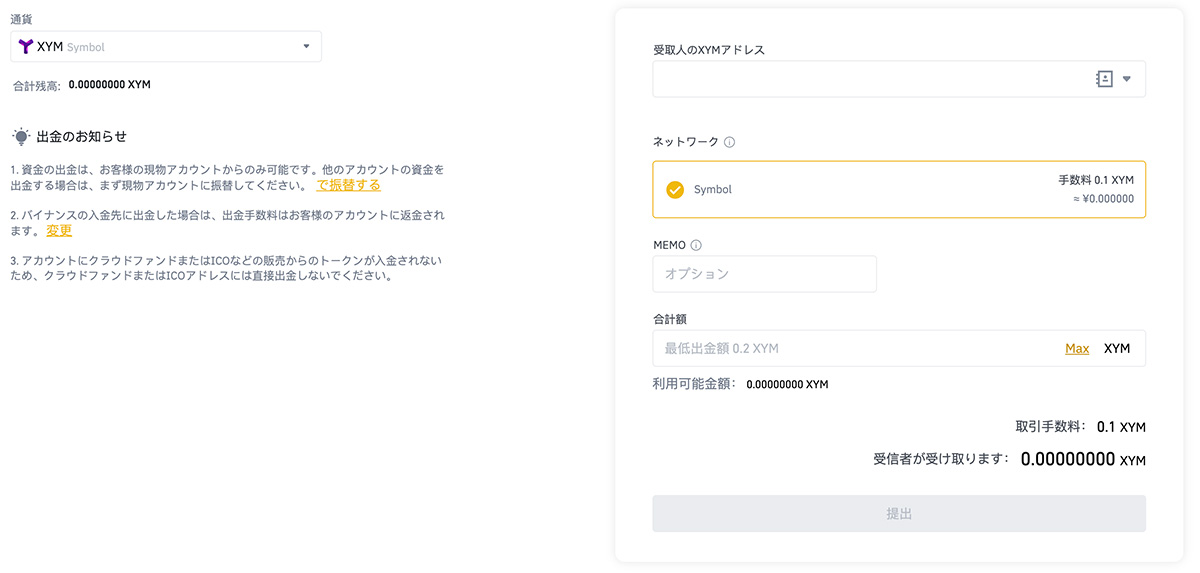1200x573 pixels.
Task: Click the 変更 change link
Action: (59, 230)
